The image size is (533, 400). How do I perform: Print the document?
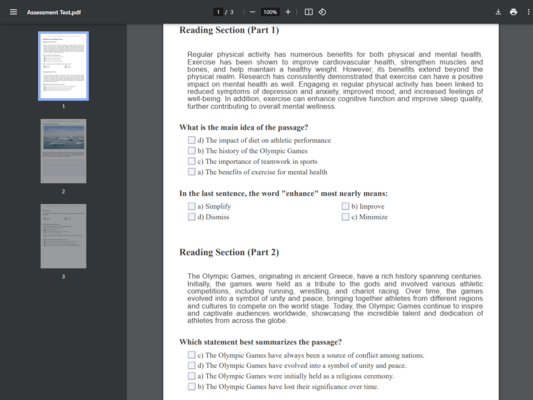tap(513, 12)
